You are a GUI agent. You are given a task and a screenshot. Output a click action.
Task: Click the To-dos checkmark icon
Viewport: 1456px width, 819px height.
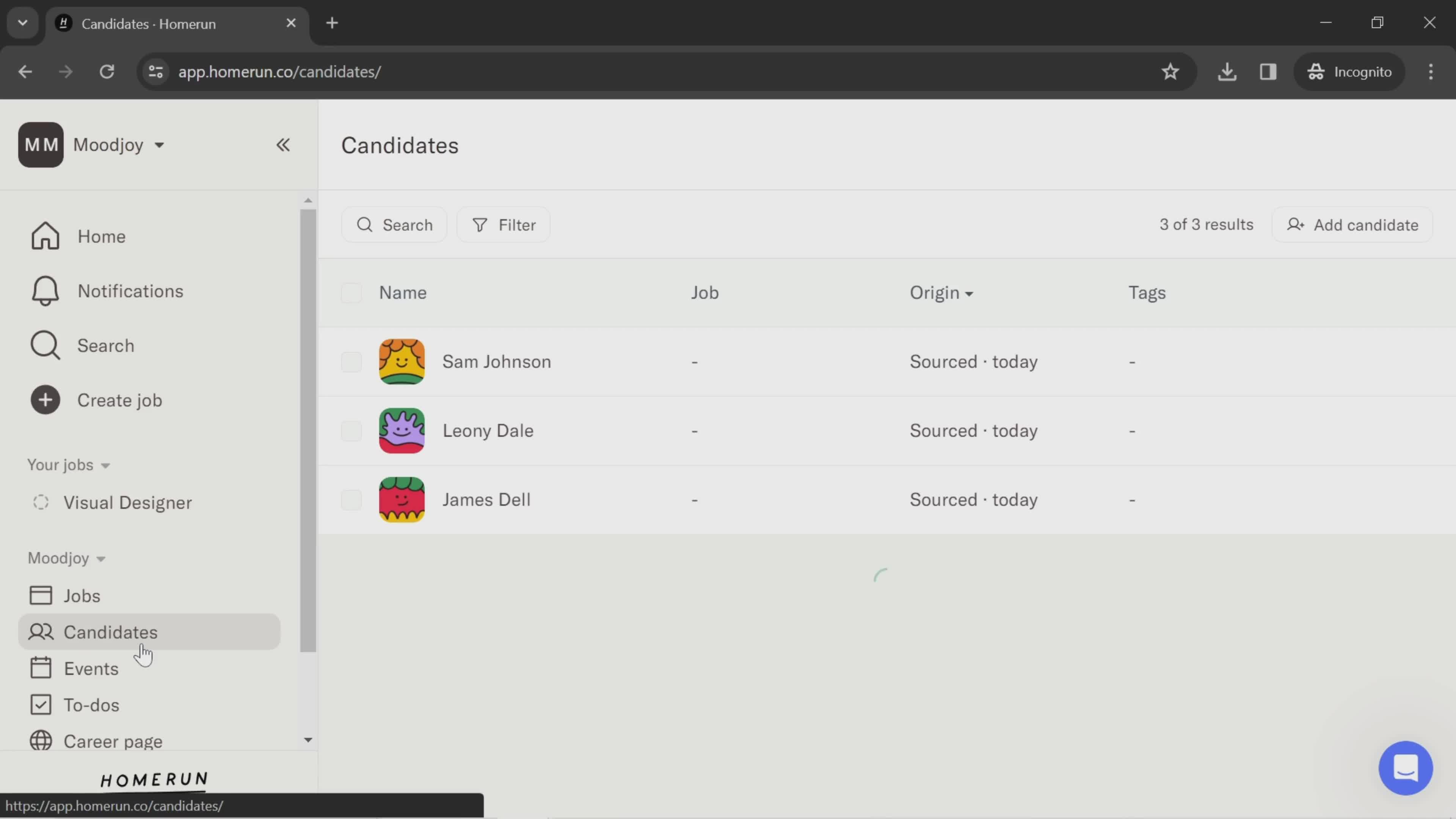click(41, 705)
